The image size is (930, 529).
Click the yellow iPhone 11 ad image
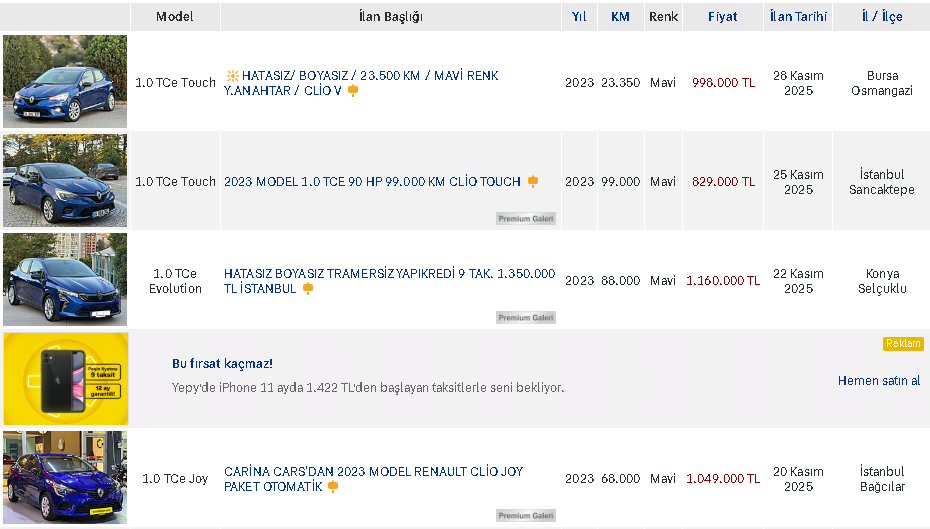pyautogui.click(x=65, y=379)
